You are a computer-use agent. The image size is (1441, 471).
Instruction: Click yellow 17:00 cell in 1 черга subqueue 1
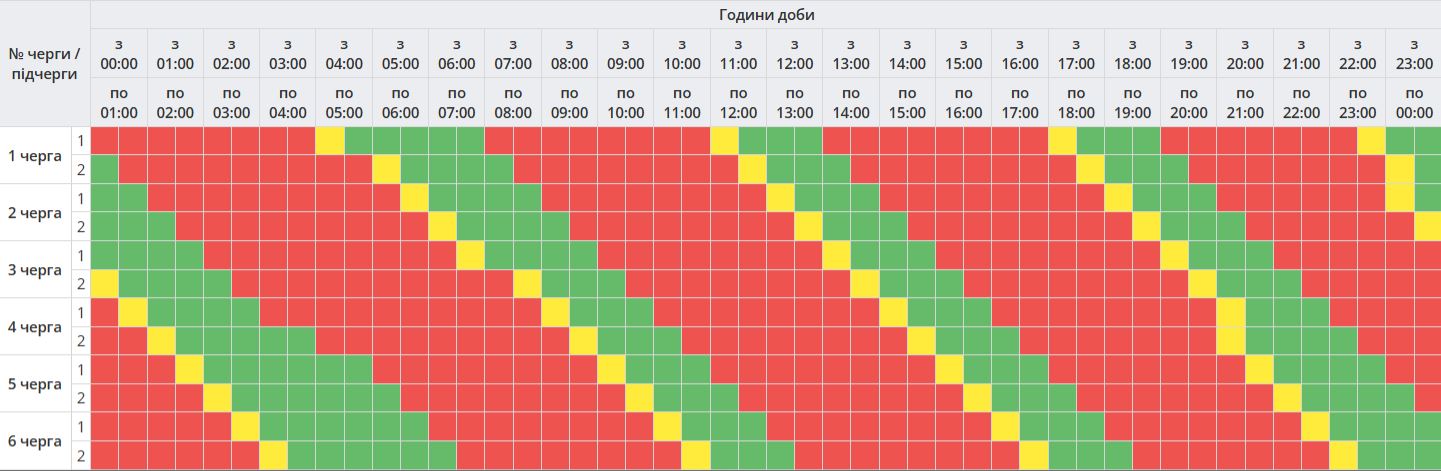click(x=1062, y=141)
